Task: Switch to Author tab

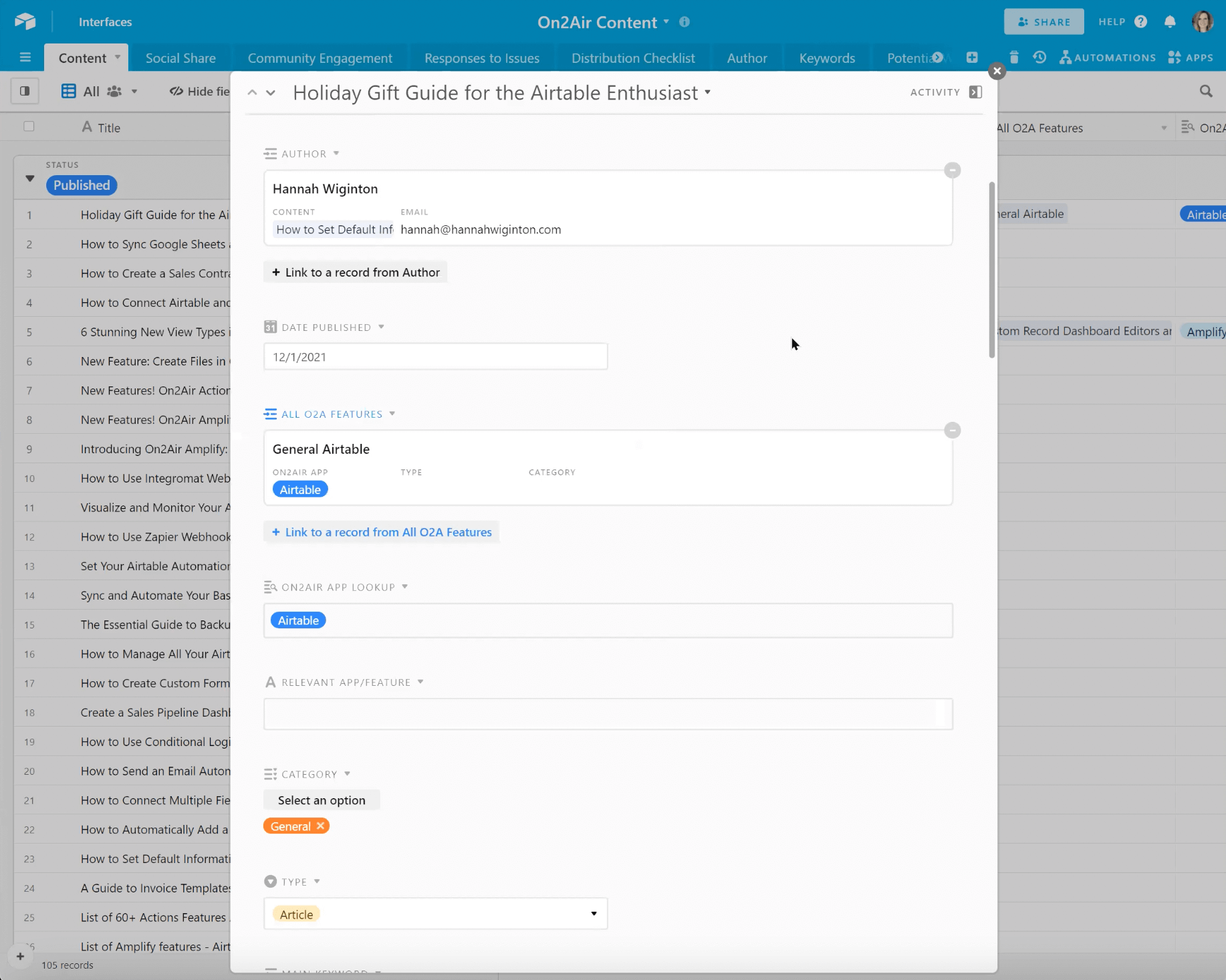Action: coord(747,58)
